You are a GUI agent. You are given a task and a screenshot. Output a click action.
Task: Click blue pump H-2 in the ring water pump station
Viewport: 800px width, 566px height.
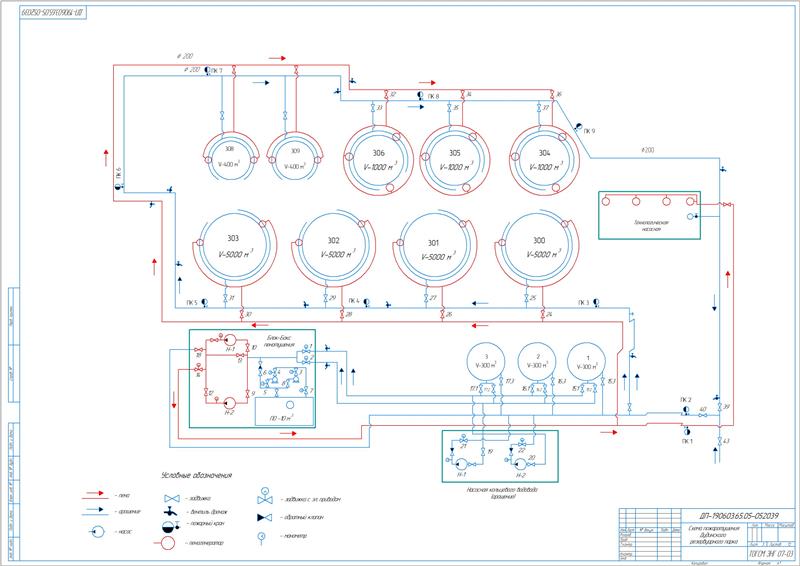click(520, 464)
